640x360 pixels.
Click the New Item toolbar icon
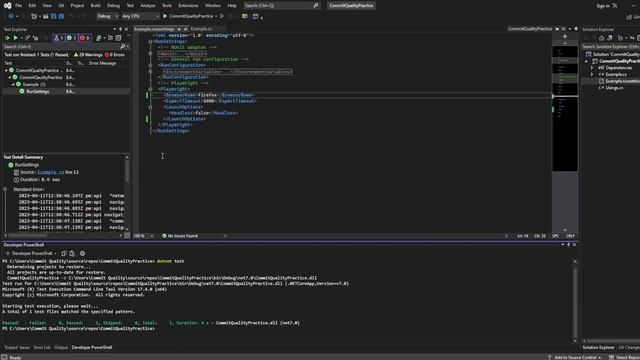pyautogui.click(x=34, y=16)
